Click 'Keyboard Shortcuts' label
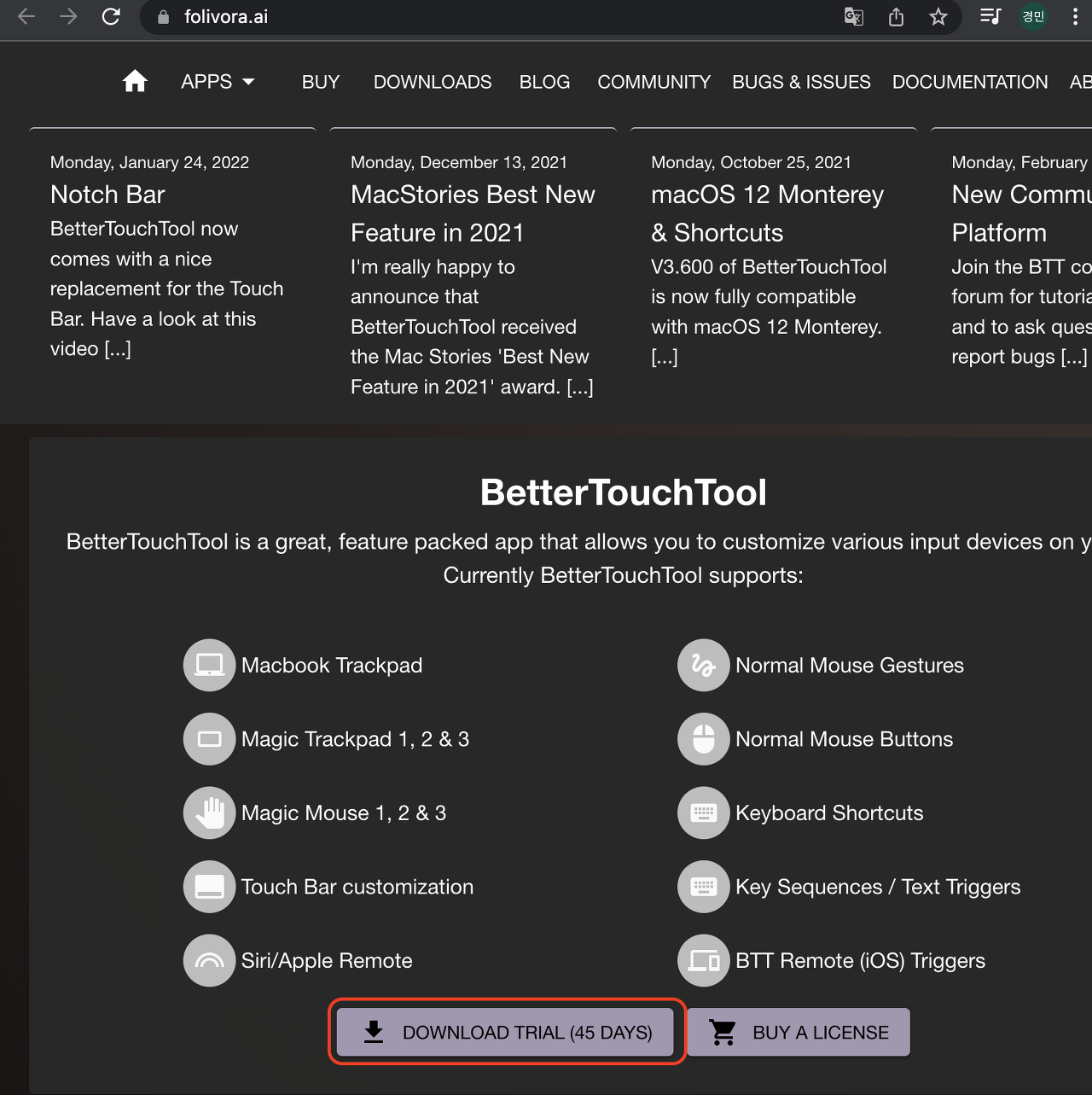 tap(829, 813)
